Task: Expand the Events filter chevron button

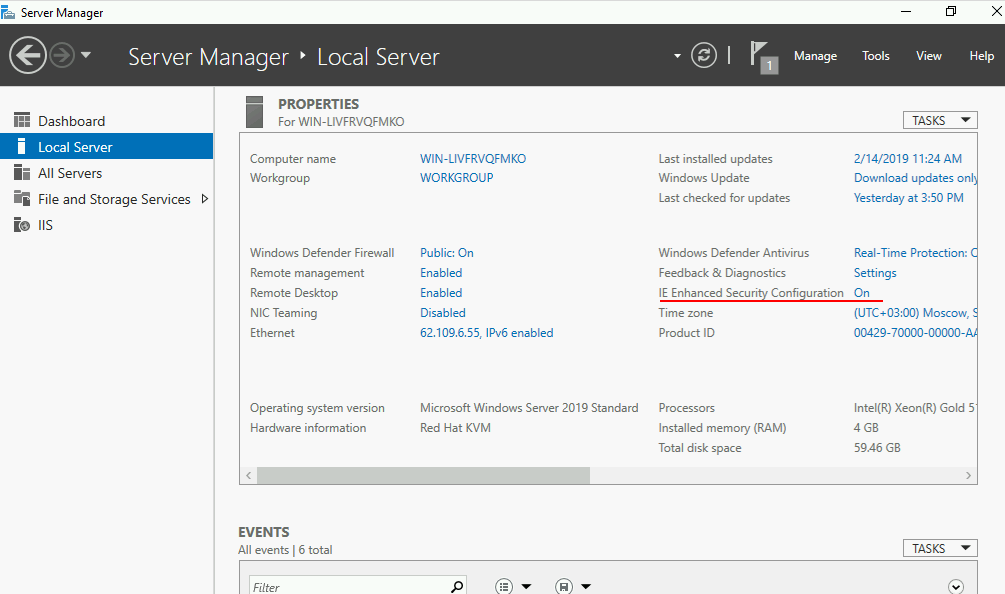Action: [956, 586]
